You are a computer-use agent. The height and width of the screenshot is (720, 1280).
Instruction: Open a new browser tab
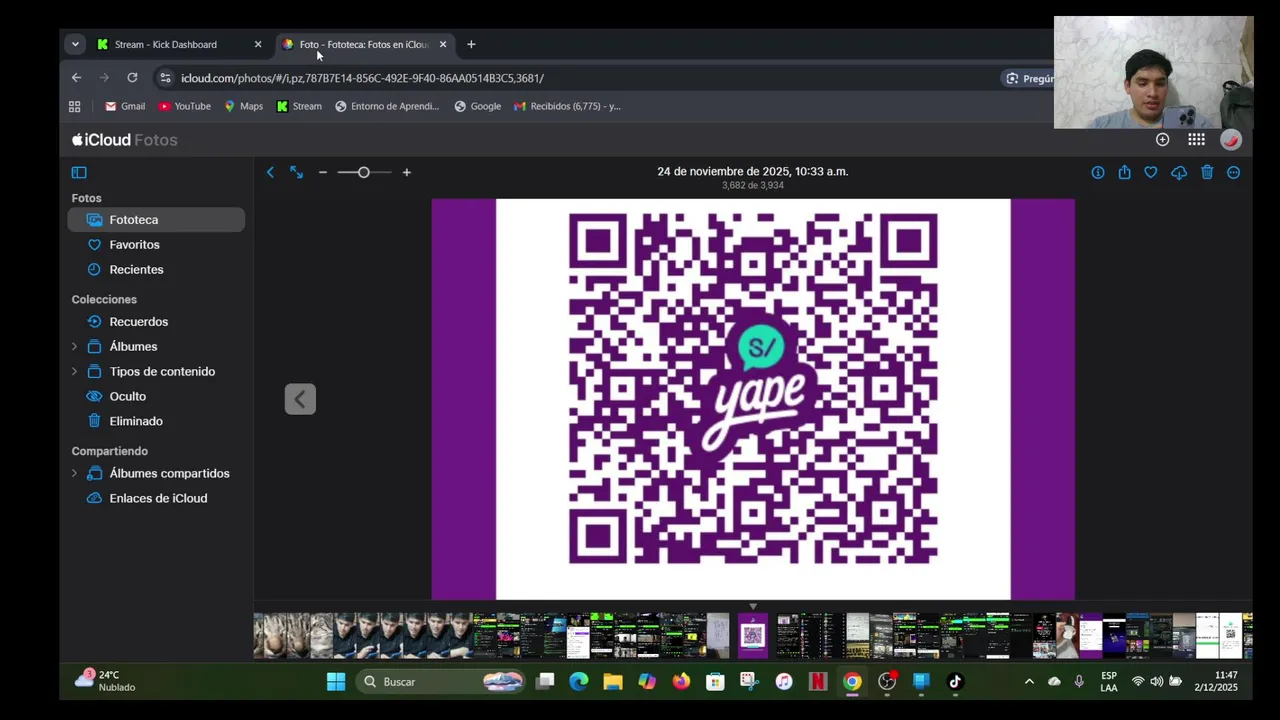pos(471,44)
